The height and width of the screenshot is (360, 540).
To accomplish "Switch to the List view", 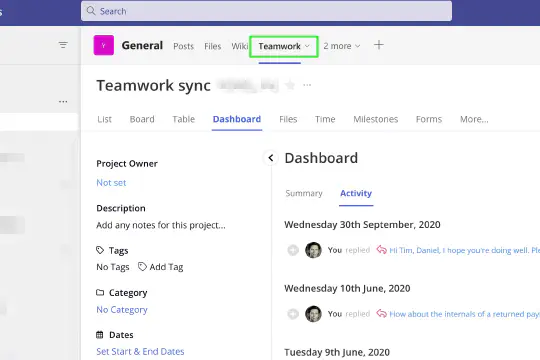I will (x=104, y=119).
